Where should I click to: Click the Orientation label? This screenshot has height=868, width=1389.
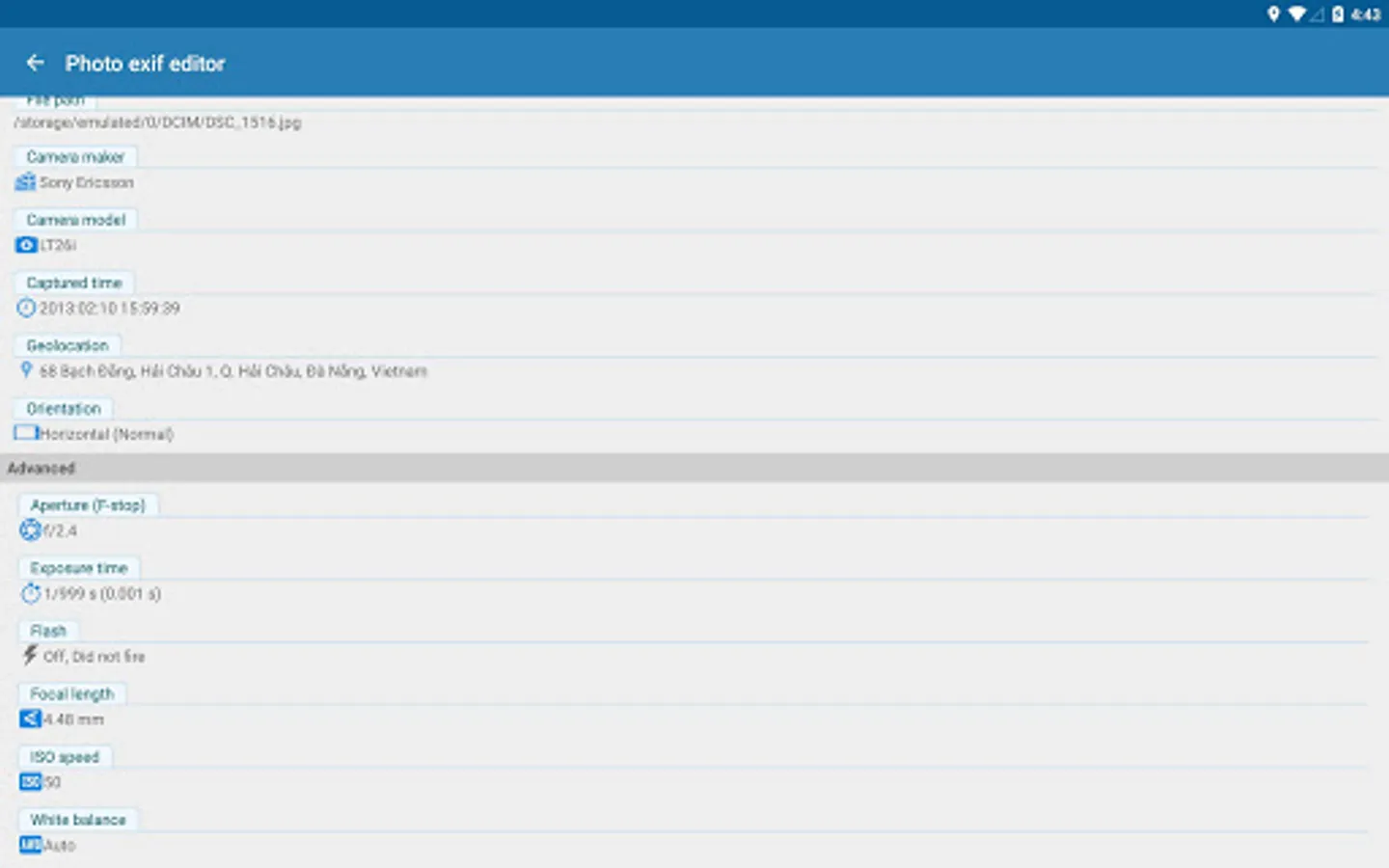64,408
